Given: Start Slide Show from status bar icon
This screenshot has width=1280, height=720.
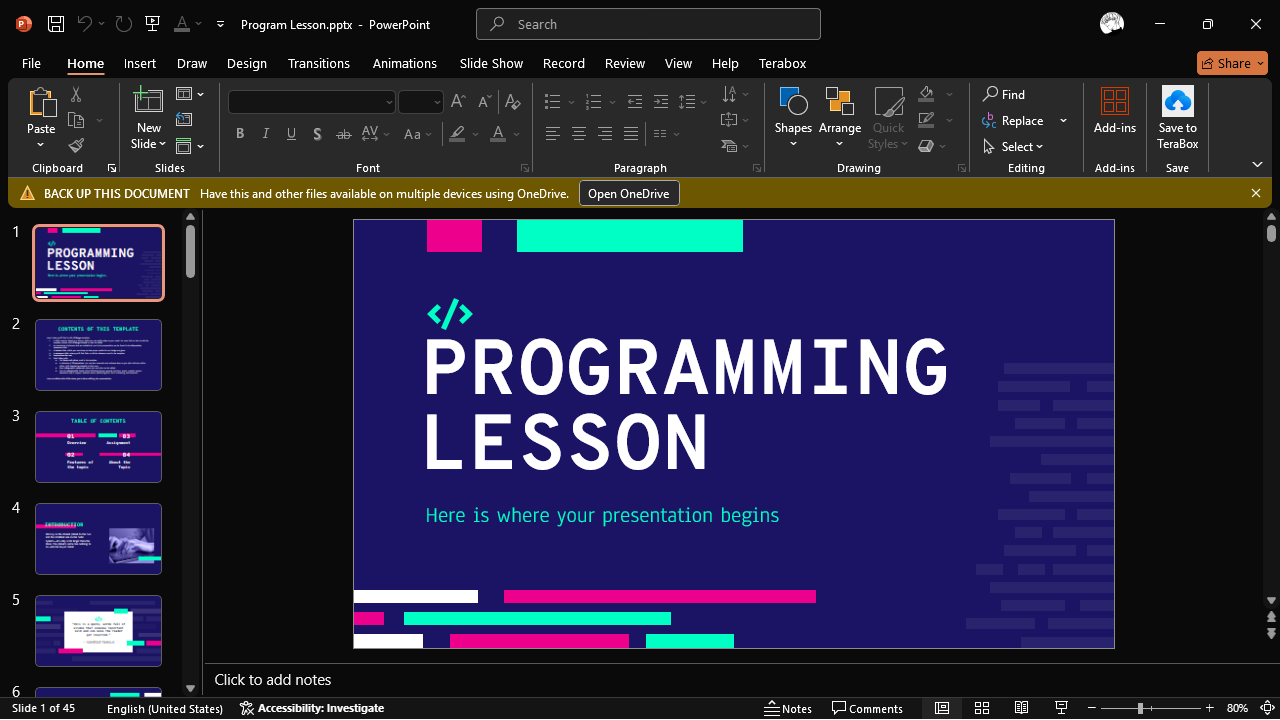Looking at the screenshot, I should pos(1061,708).
